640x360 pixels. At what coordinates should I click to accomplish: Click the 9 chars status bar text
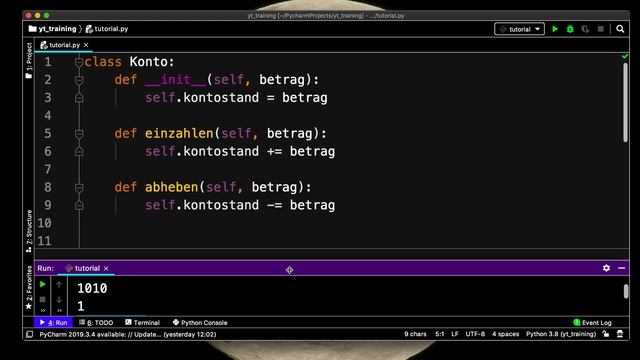pyautogui.click(x=415, y=334)
